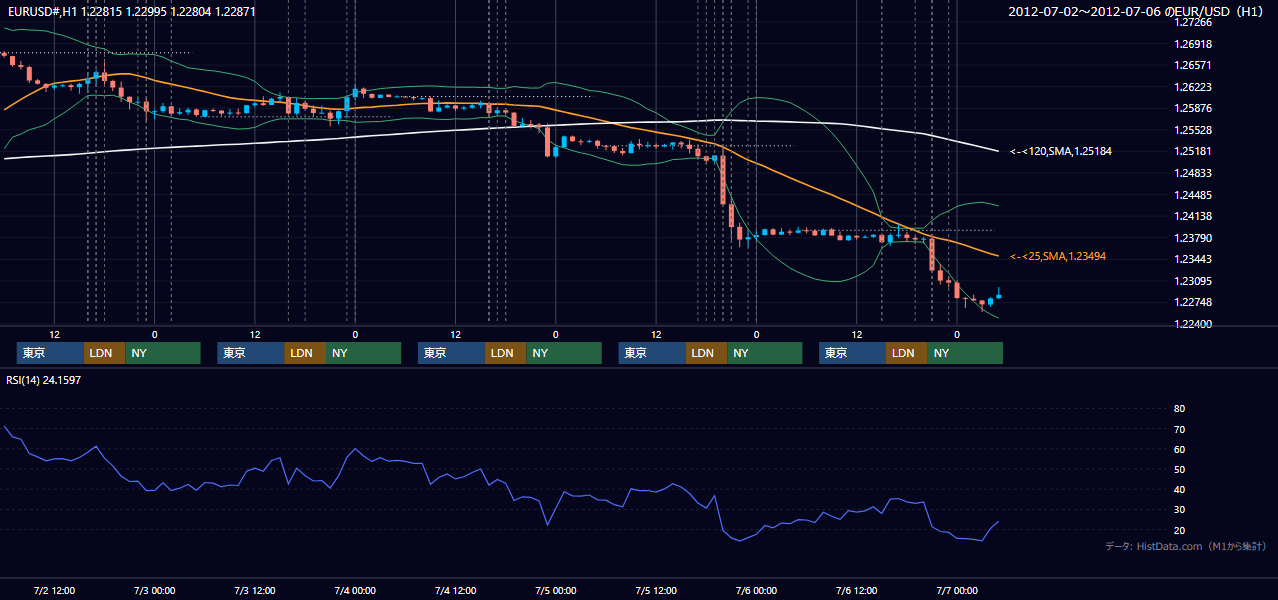1278x600 pixels.
Task: Click the 7/6 00:00 time label
Action: 756,590
